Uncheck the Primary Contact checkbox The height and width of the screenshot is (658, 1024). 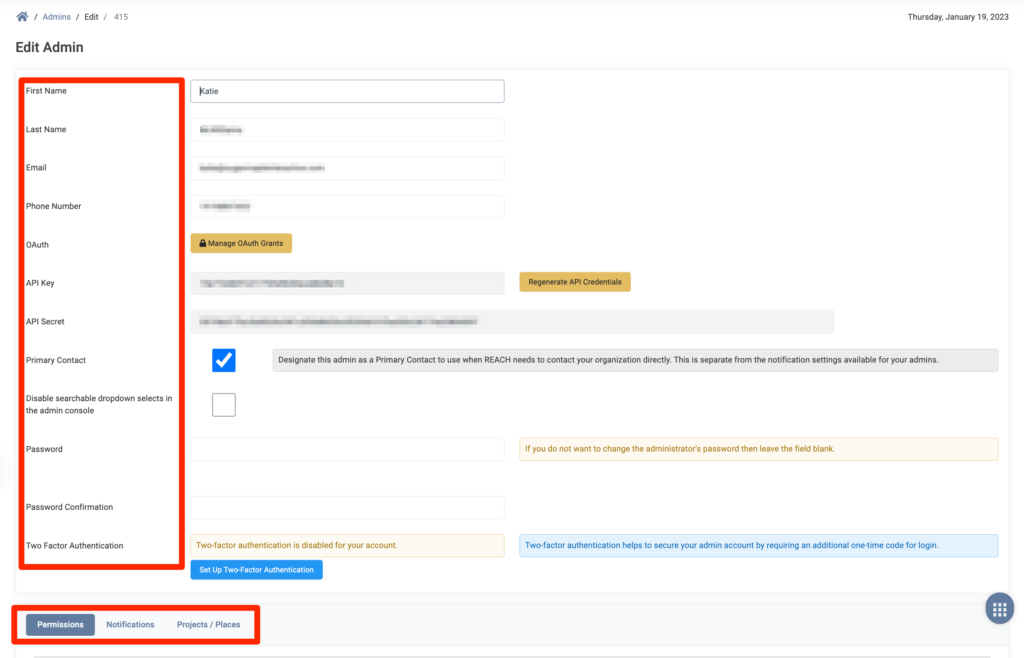pyautogui.click(x=223, y=360)
